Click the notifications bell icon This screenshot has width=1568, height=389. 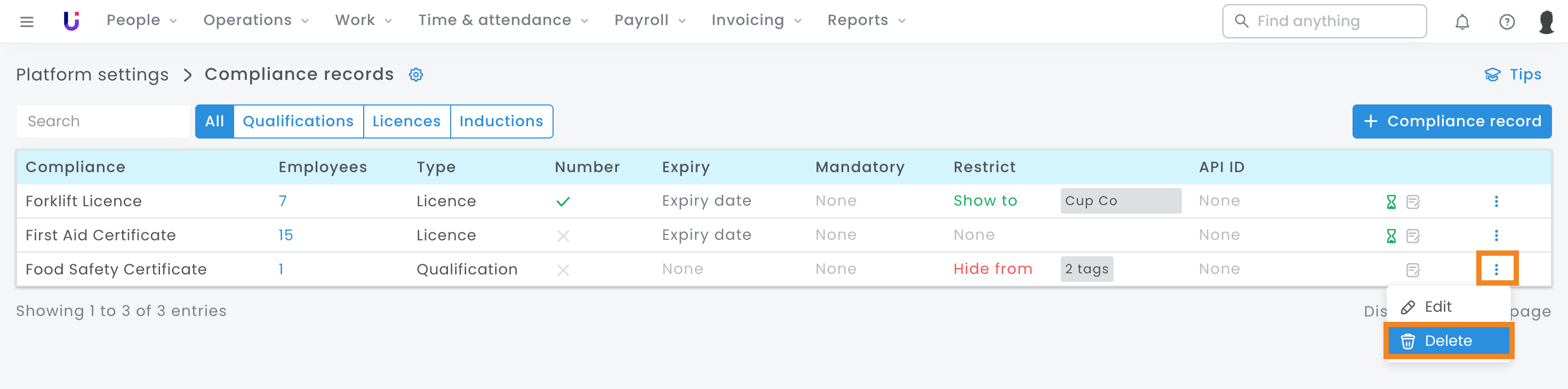coord(1462,22)
